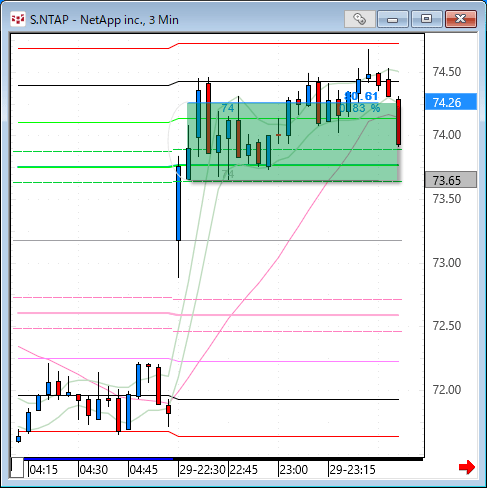Click the 23:00 time axis label
The image size is (487, 488).
pyautogui.click(x=294, y=470)
